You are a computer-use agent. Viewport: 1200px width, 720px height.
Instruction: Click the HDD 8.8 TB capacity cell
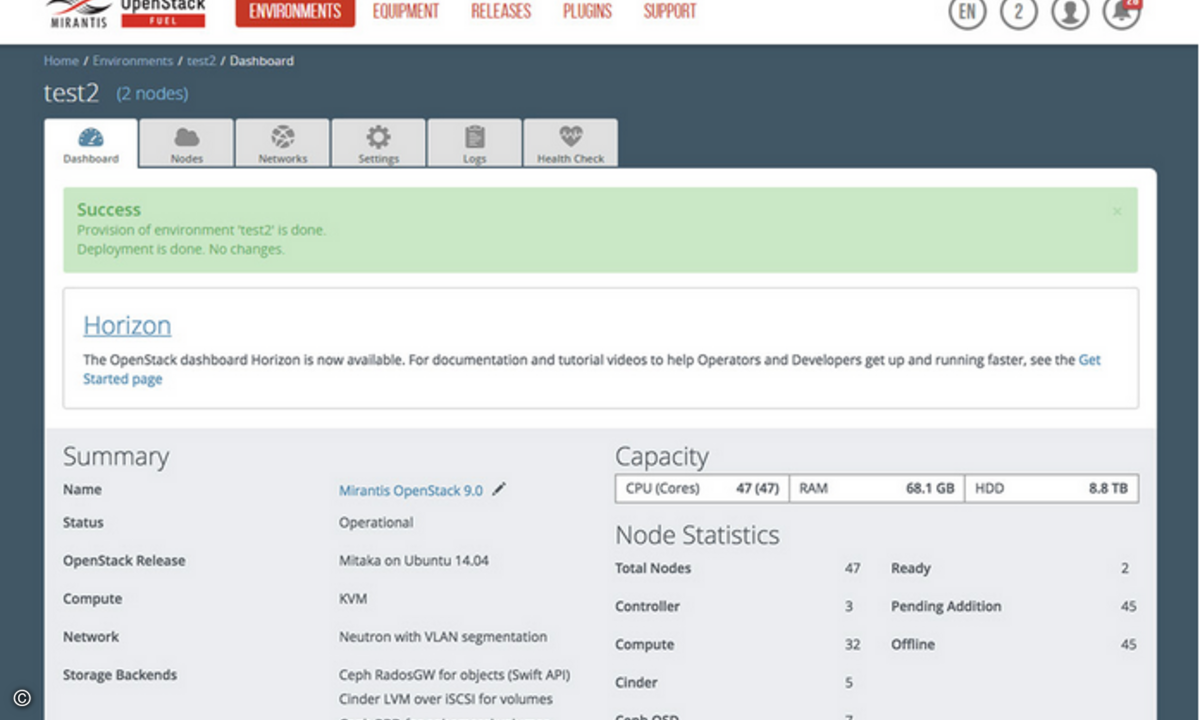pos(1051,489)
